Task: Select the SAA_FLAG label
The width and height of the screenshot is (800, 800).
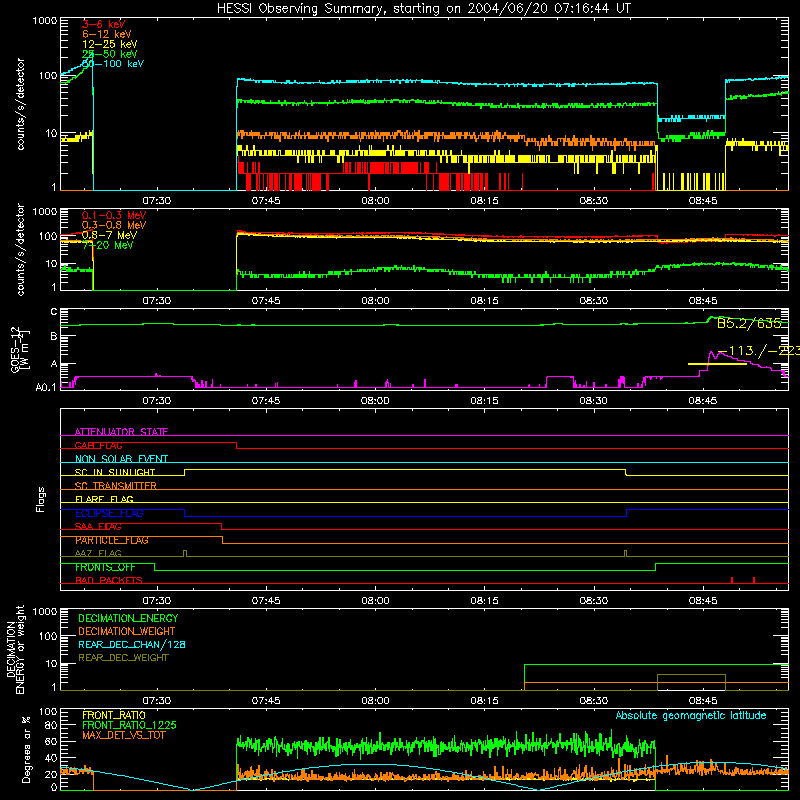Action: click(98, 527)
